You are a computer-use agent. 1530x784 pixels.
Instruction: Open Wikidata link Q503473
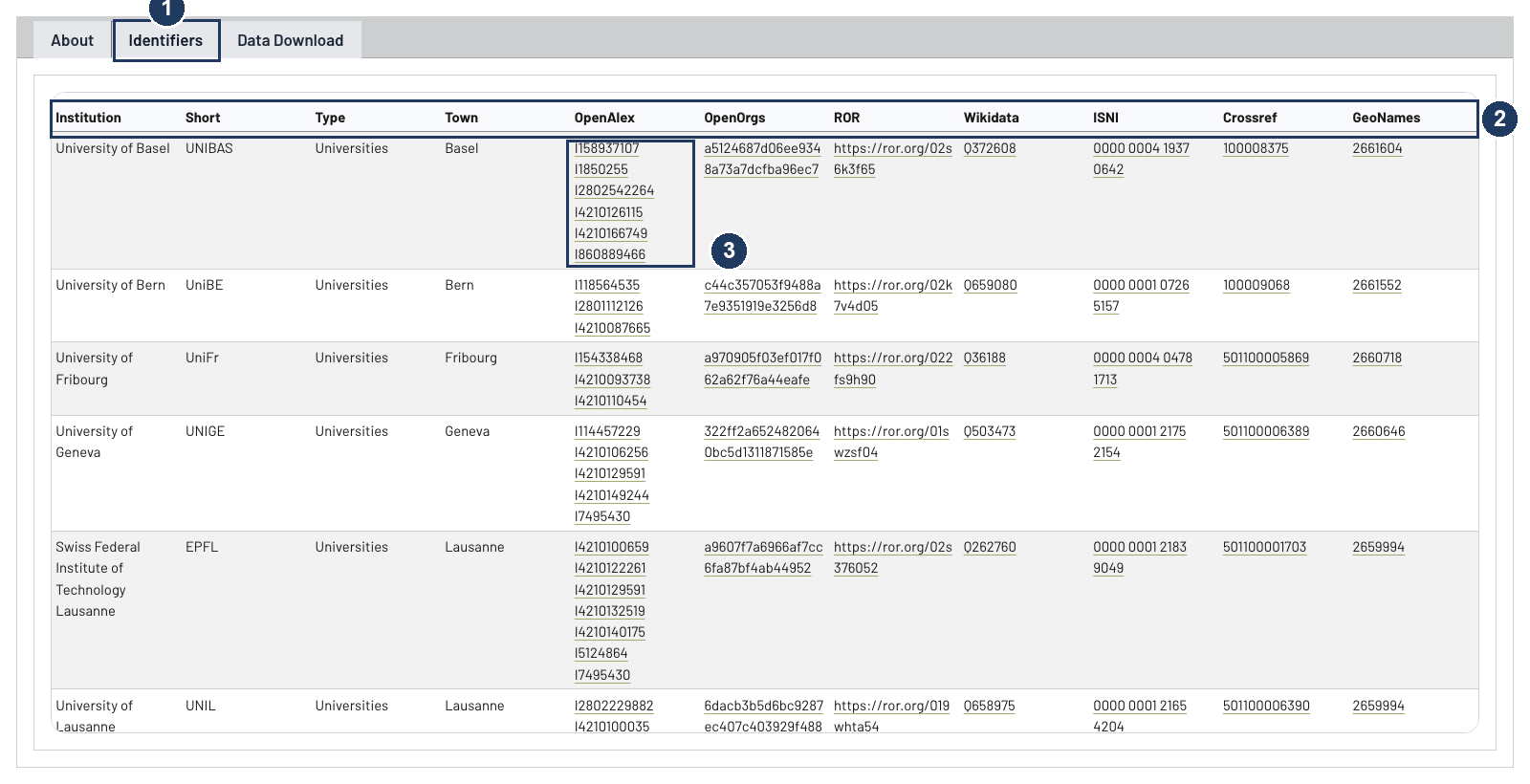pos(989,431)
